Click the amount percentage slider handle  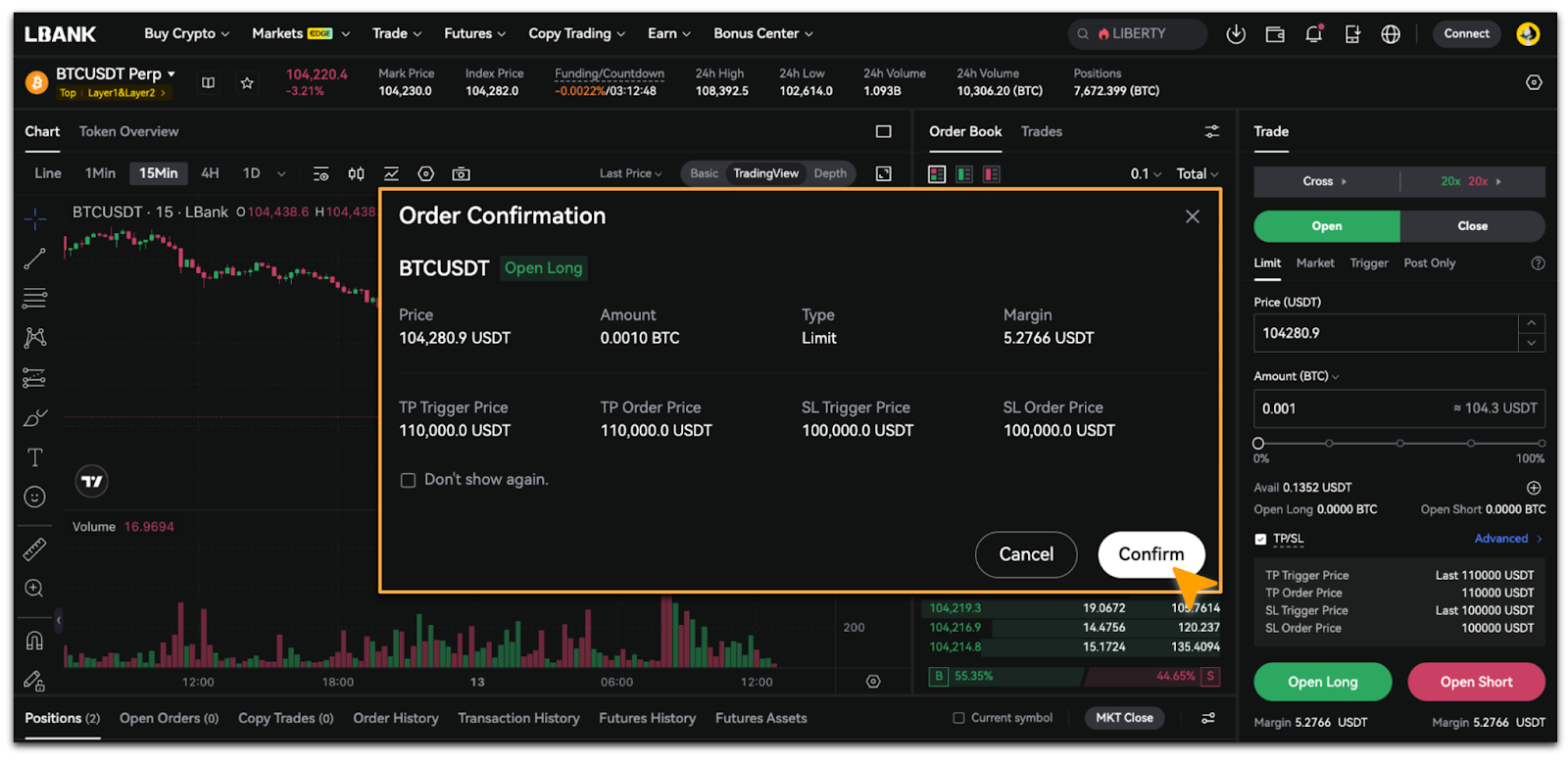1258,444
